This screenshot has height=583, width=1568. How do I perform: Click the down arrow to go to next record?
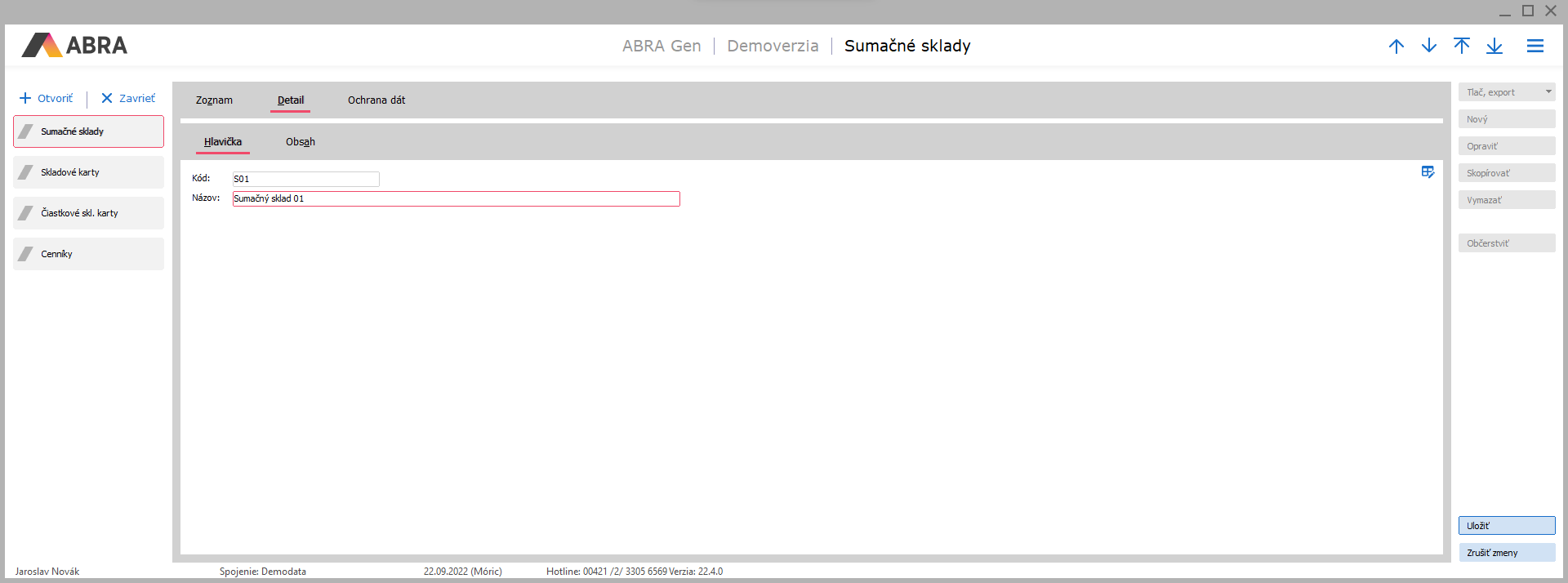[1429, 47]
